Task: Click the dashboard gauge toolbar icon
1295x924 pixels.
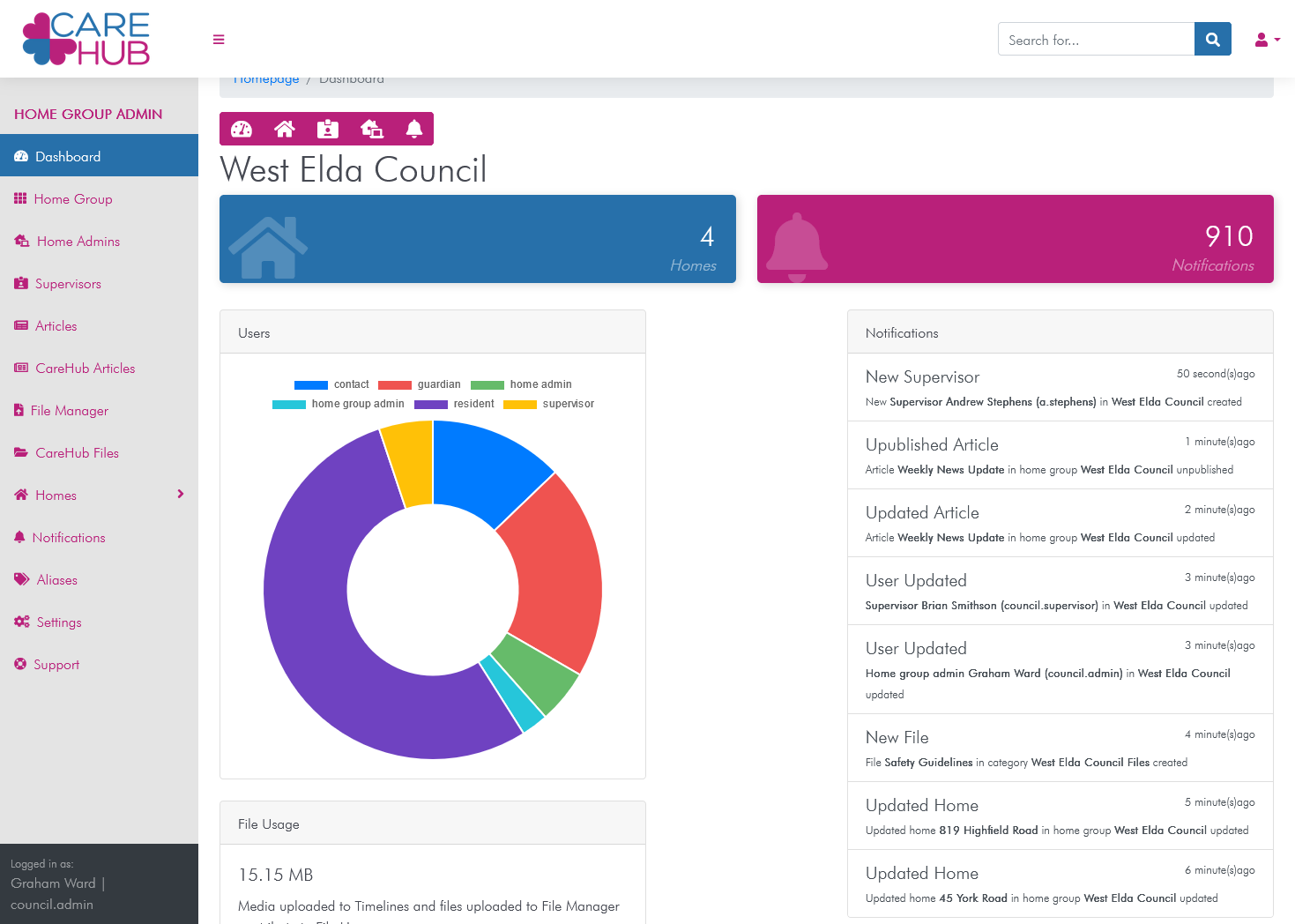Action: 242,129
